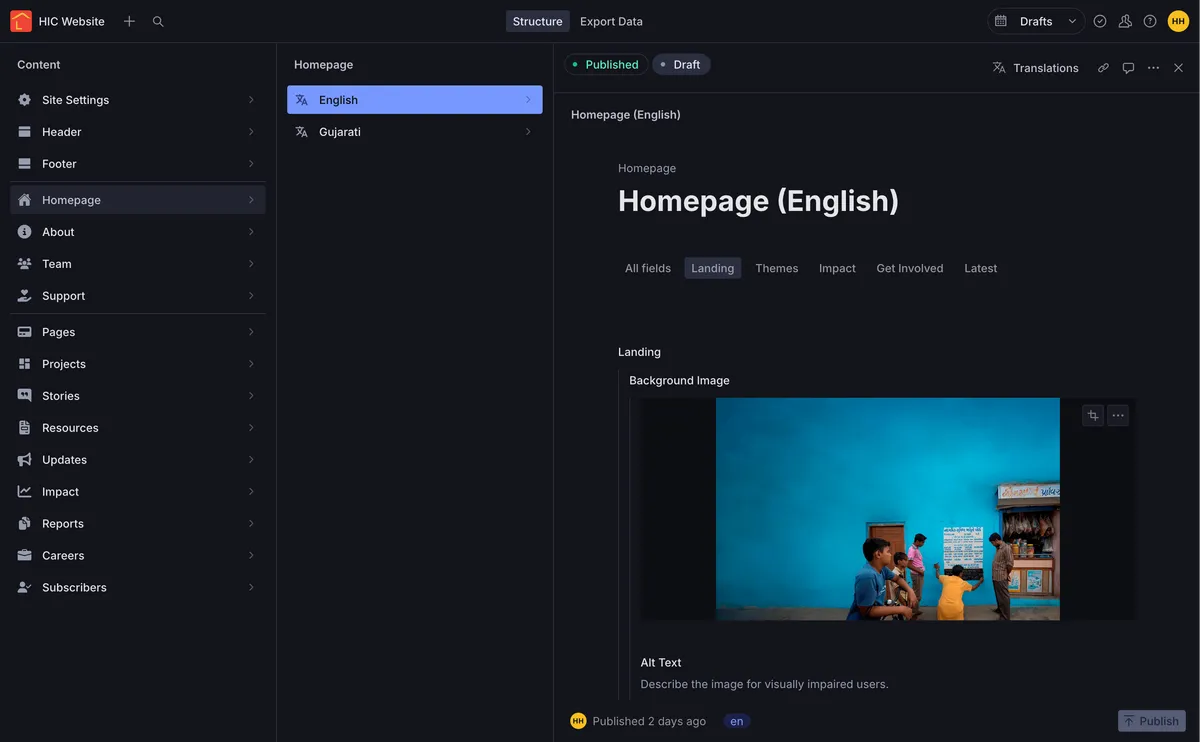The image size is (1200, 742).
Task: Crop the Background Image using its crop icon
Action: point(1092,414)
